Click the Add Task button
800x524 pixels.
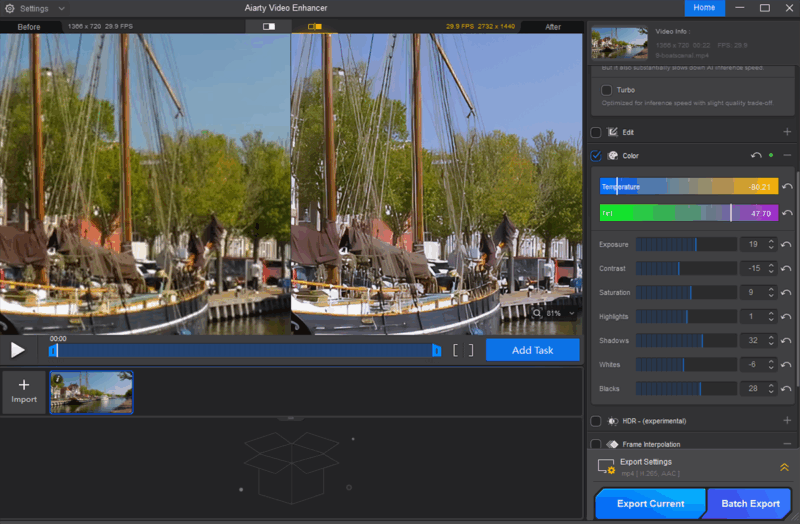click(532, 350)
